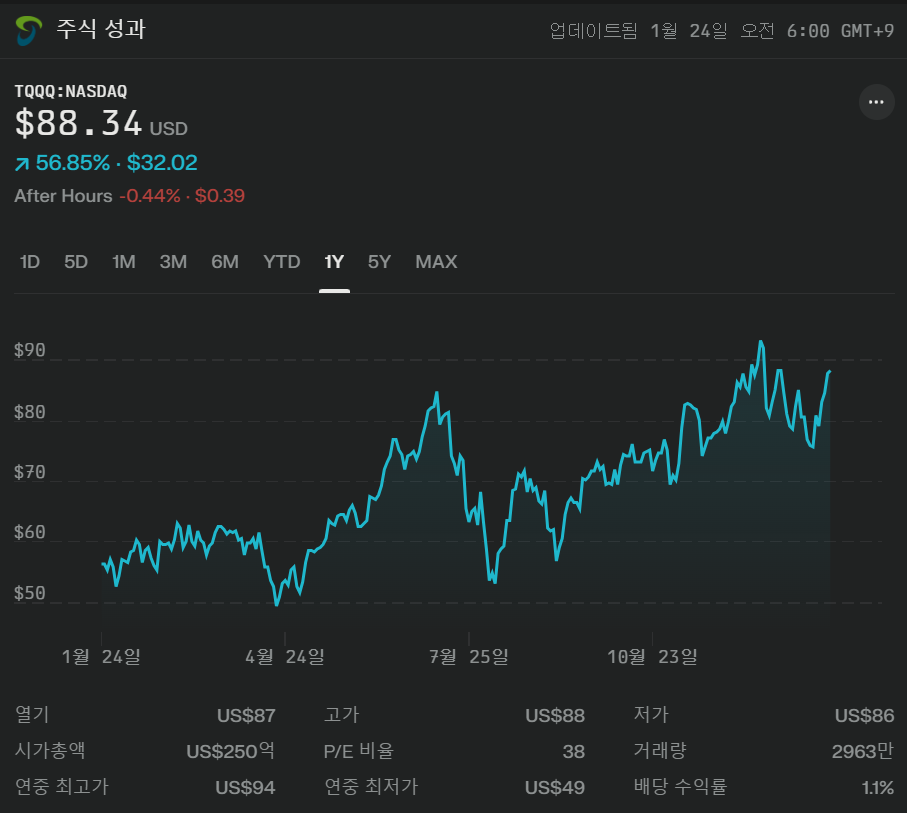Viewport: 907px width, 813px height.
Task: Click the $32.02 change amount
Action: [162, 163]
